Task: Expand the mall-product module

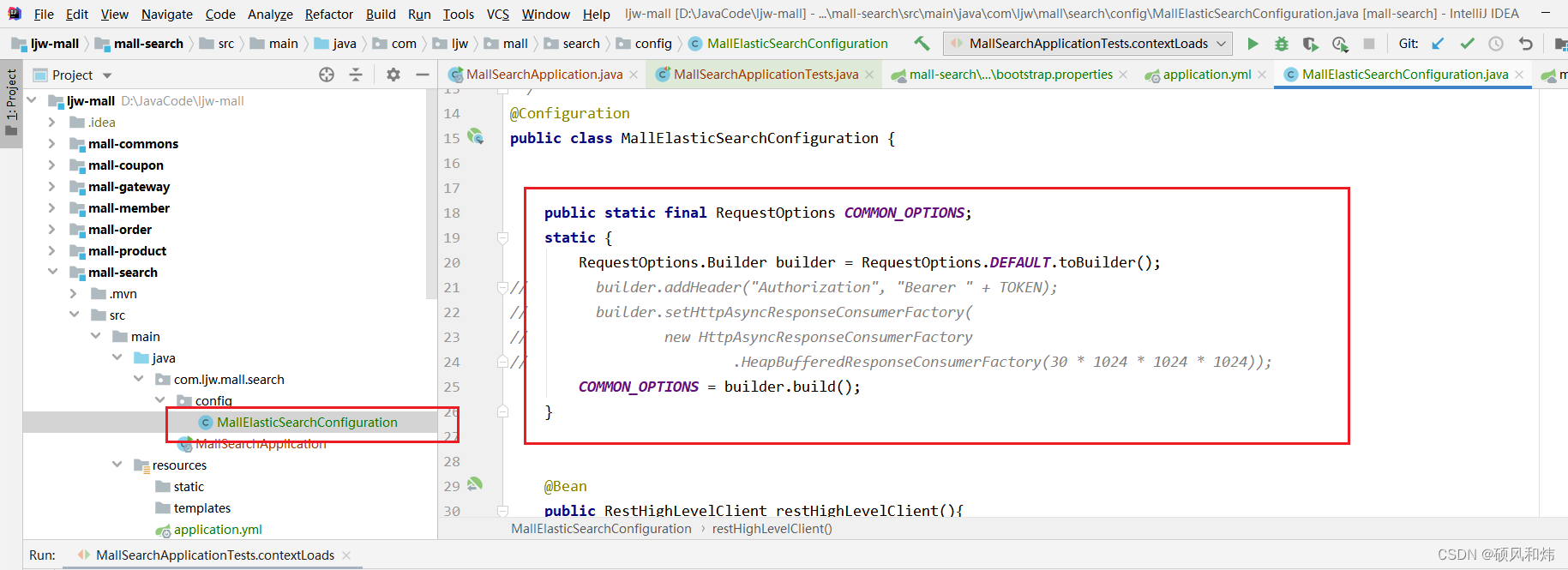Action: click(x=52, y=250)
